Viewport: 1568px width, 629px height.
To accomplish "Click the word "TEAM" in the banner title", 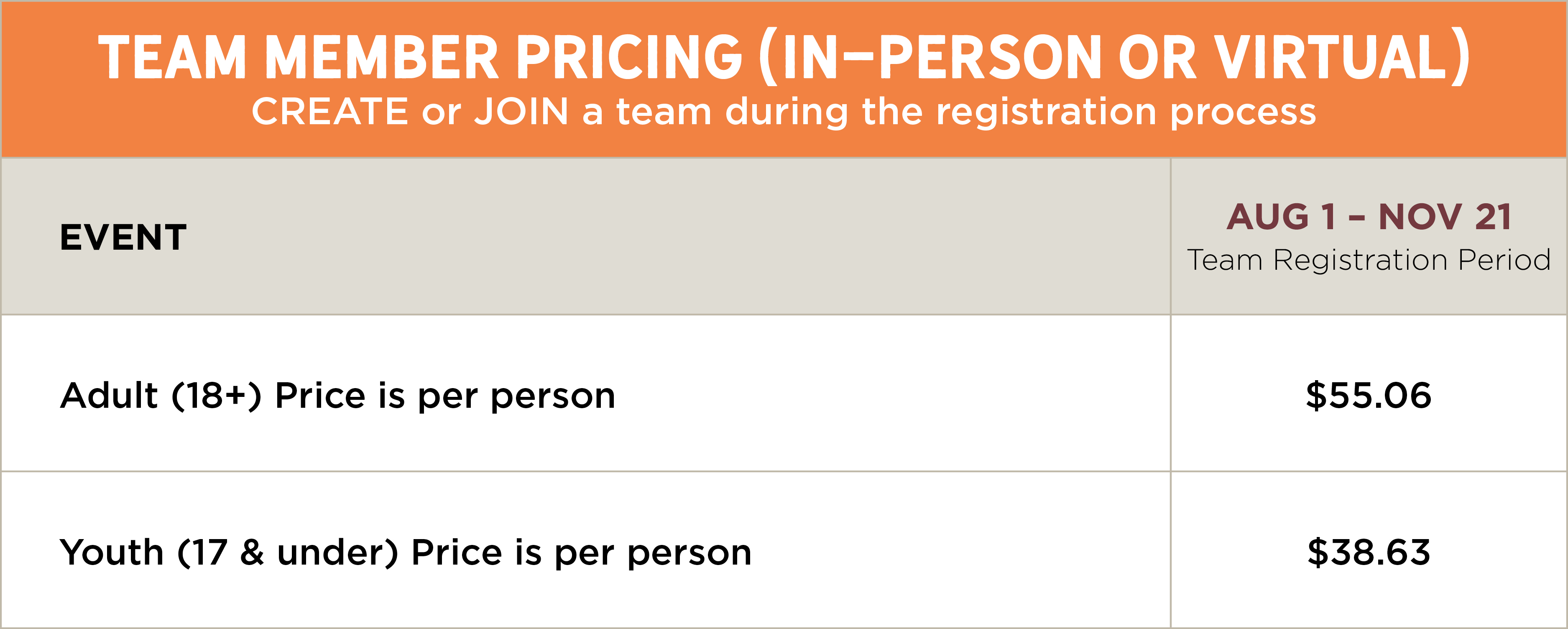I will point(172,57).
